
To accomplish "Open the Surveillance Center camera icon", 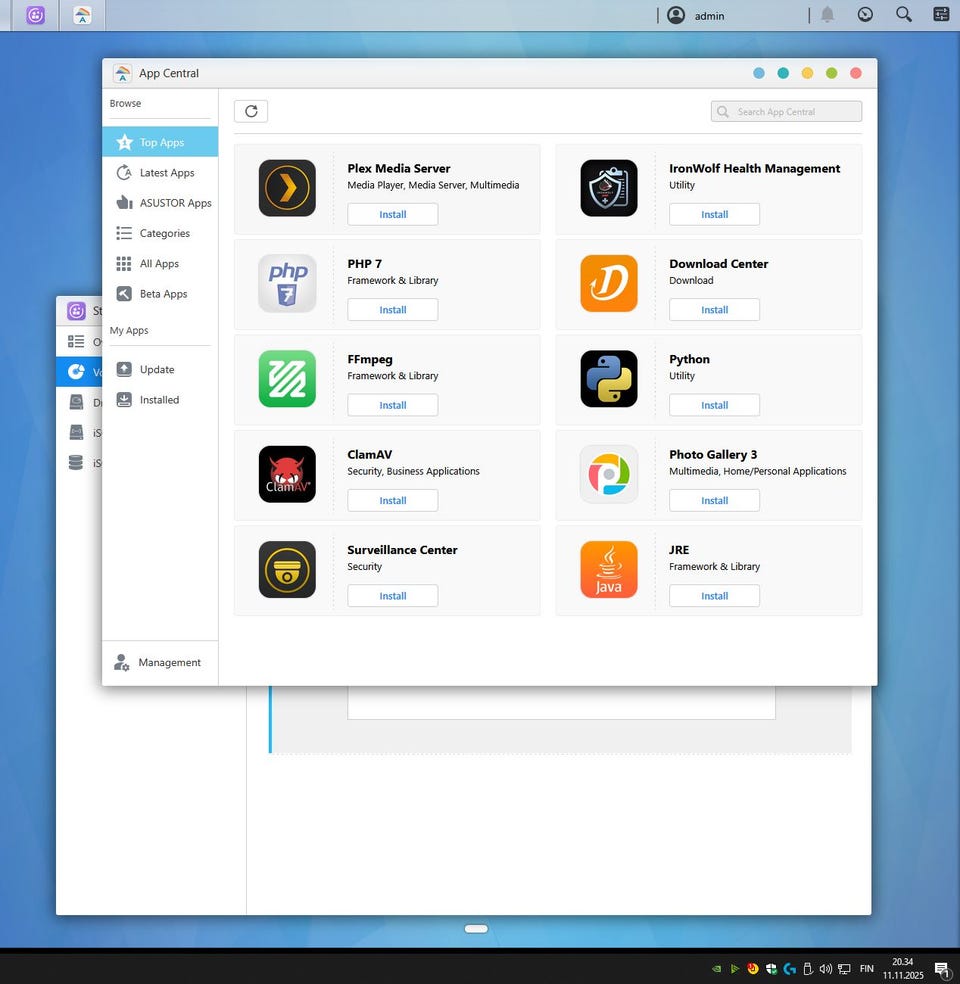I will point(287,569).
